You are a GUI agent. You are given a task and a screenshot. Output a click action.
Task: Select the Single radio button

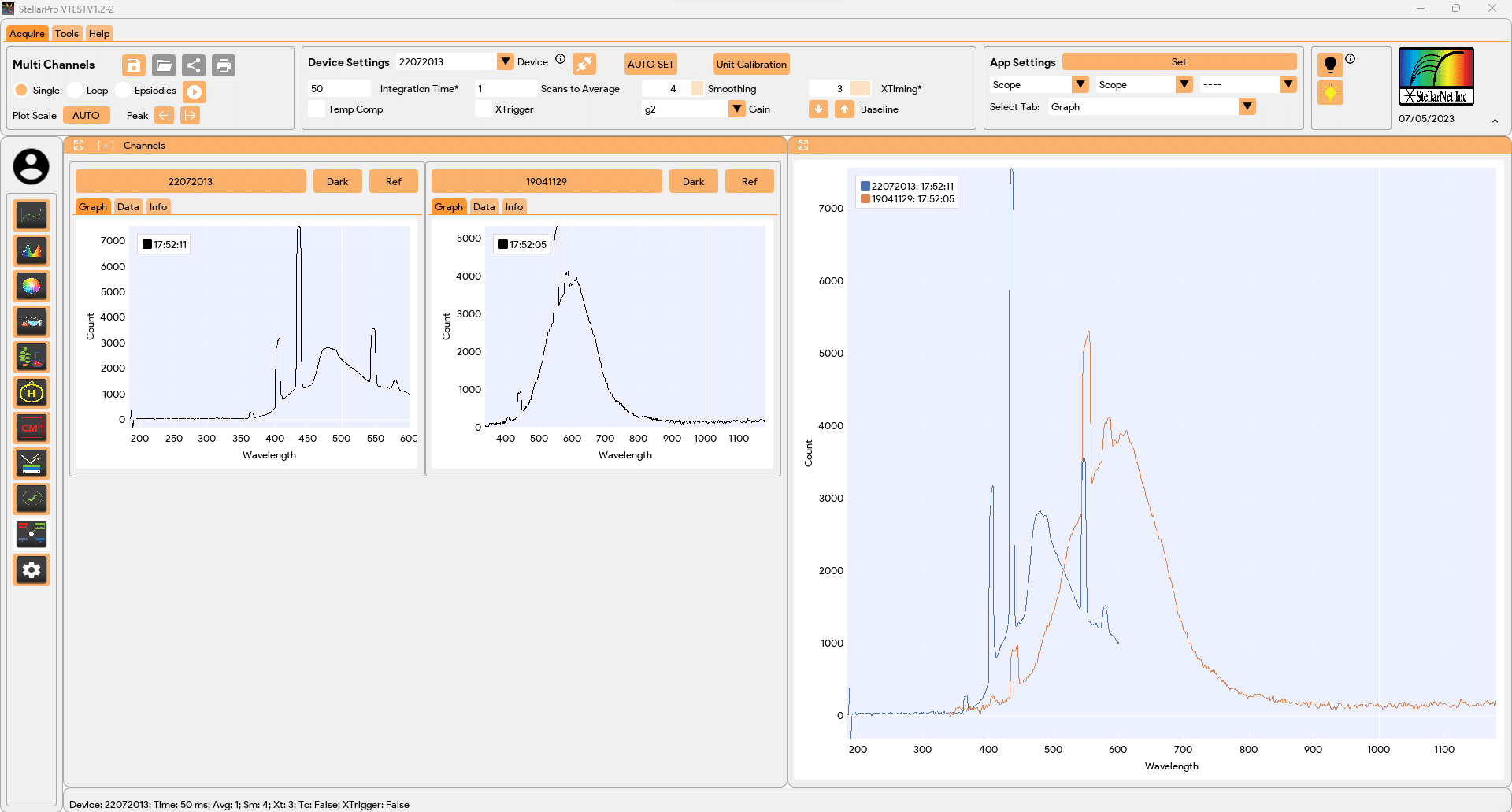coord(22,90)
